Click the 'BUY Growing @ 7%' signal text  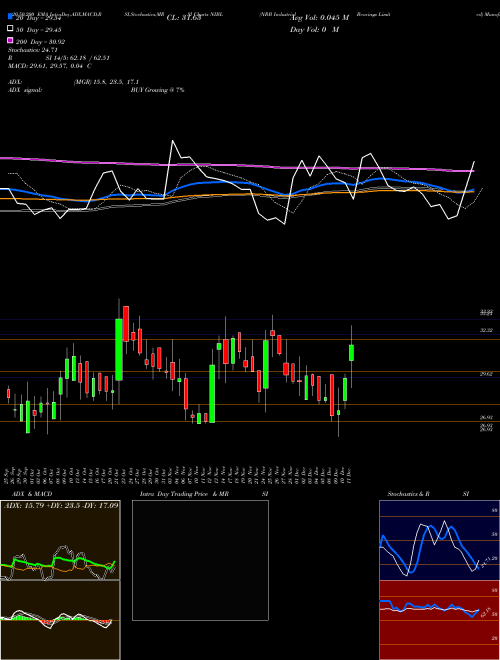[157, 90]
